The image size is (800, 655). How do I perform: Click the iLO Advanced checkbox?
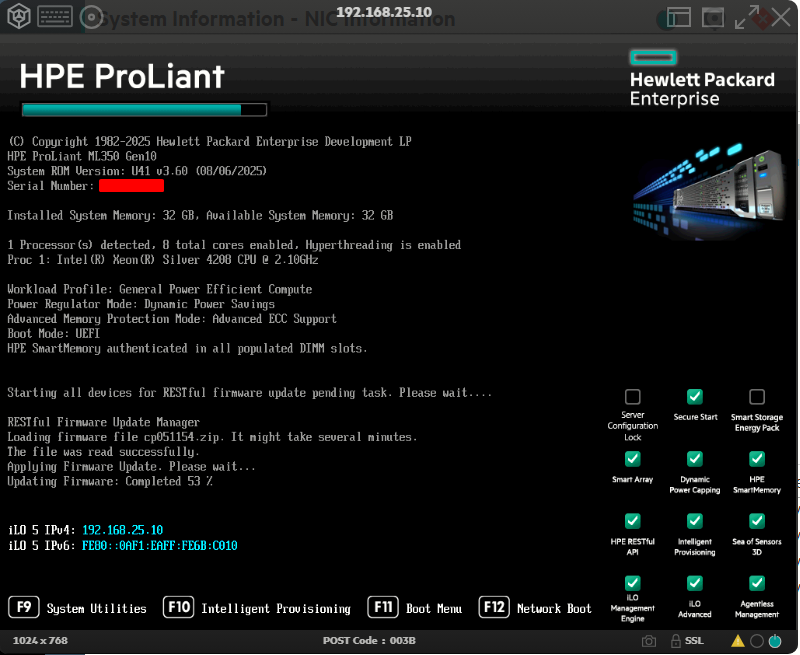[x=695, y=583]
